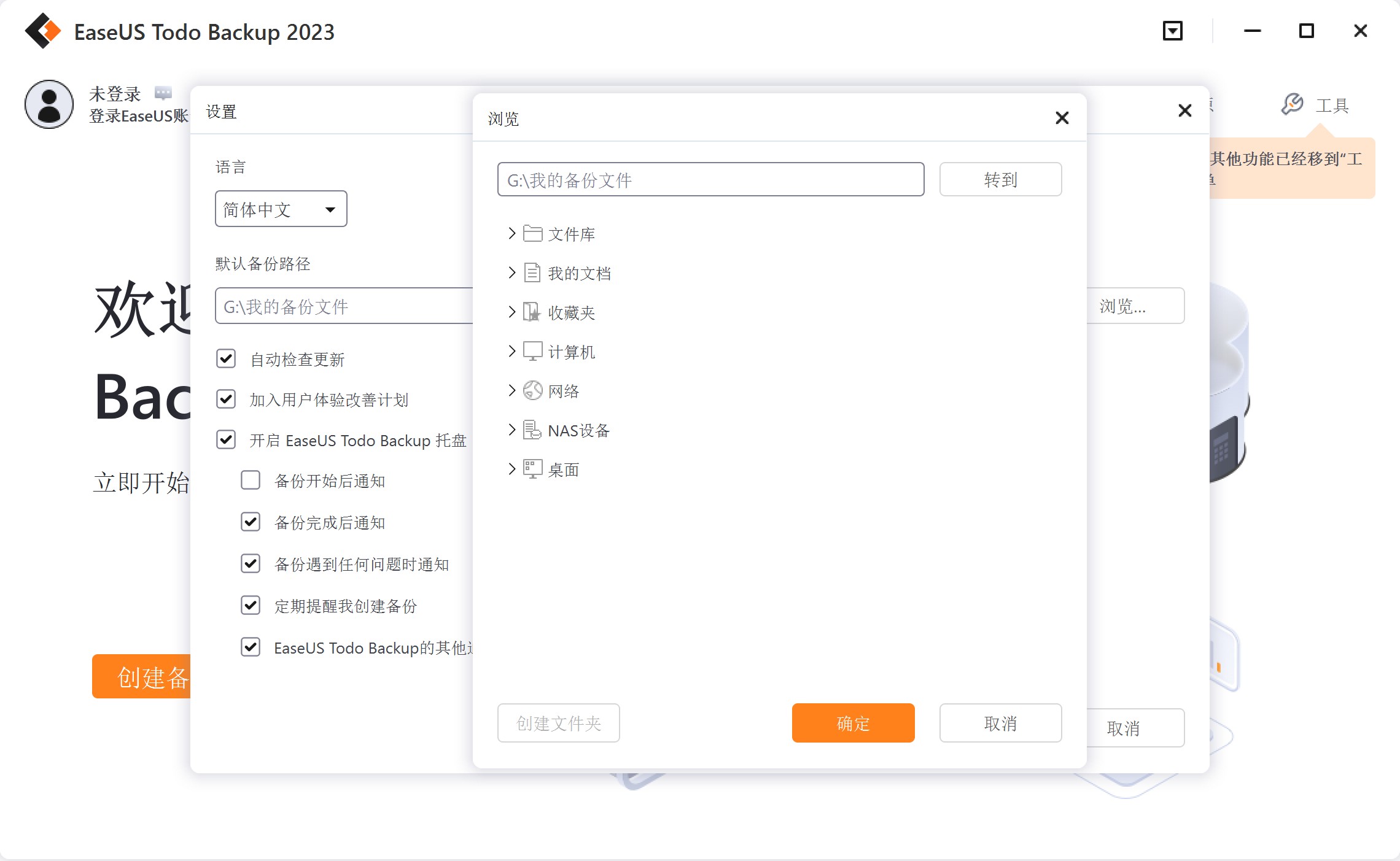Expand the 网络 tree node
Viewport: 1400px width, 861px height.
point(511,390)
